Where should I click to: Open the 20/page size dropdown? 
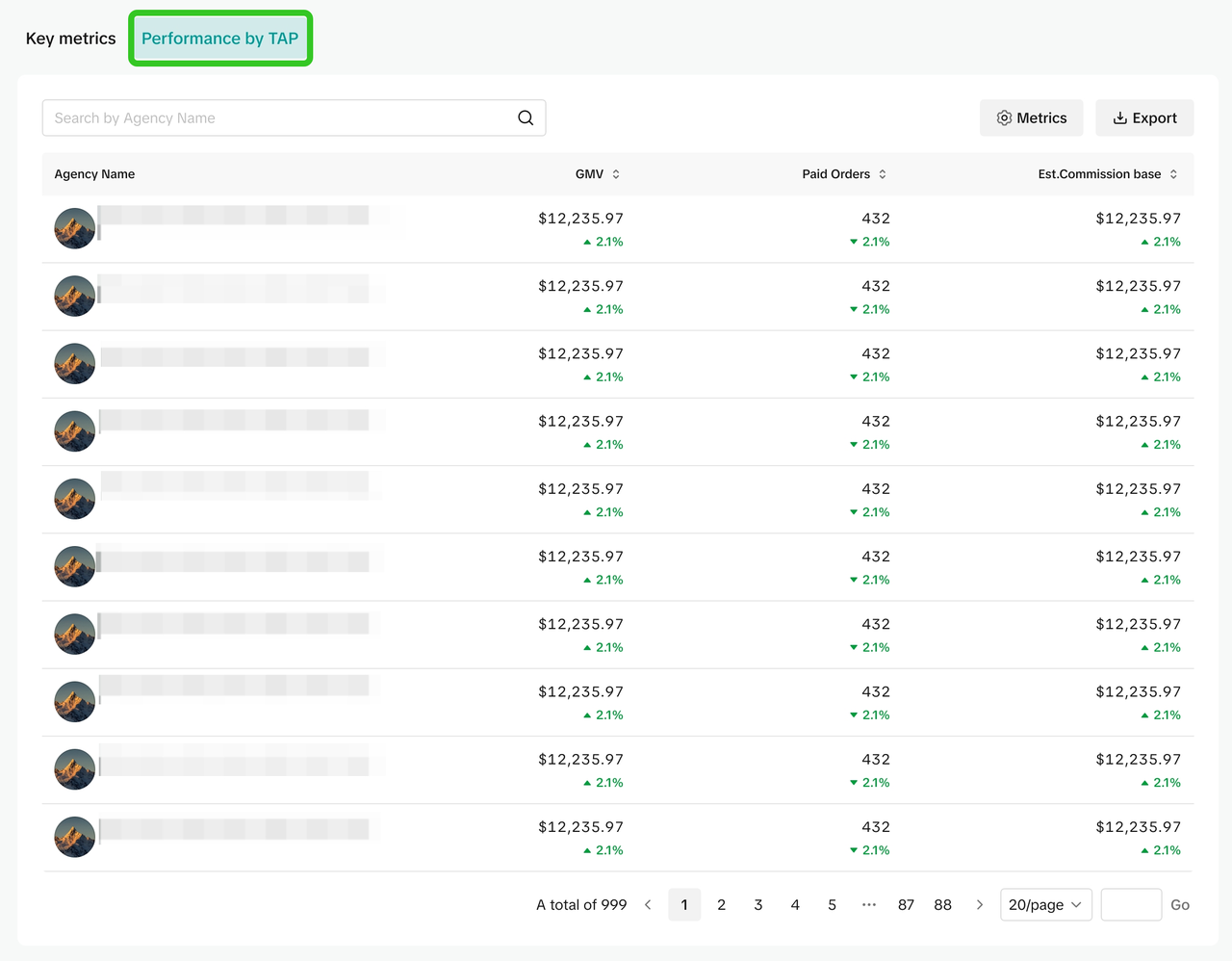(x=1045, y=905)
